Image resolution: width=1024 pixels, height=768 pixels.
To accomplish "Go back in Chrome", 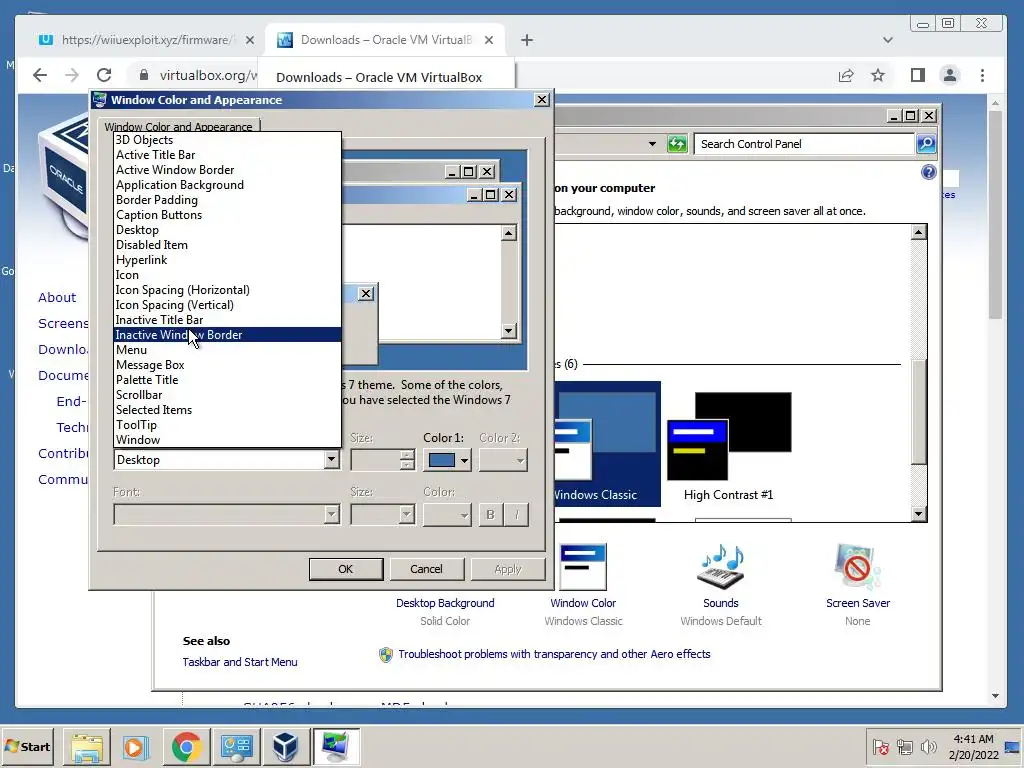I will (40, 75).
